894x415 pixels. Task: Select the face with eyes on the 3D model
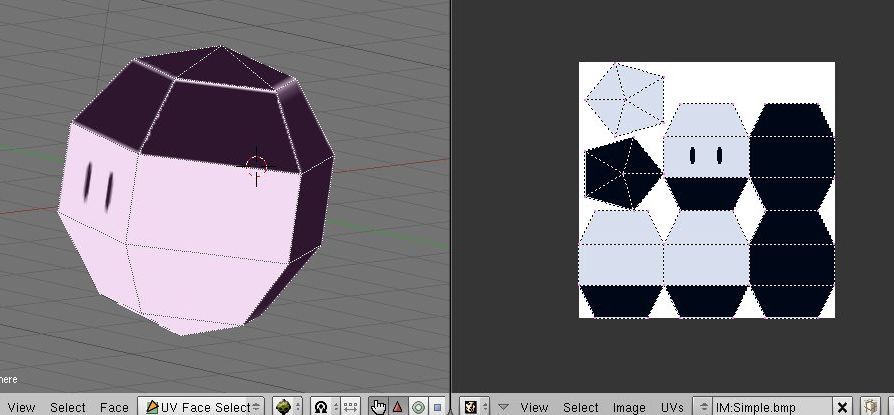click(99, 181)
